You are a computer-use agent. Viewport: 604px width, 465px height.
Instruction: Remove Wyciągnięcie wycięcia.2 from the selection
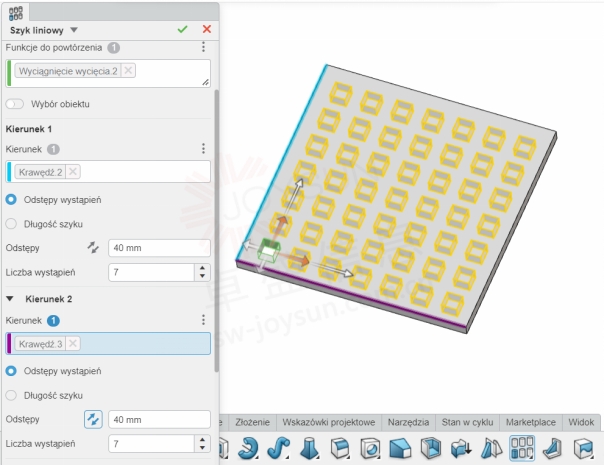[128, 70]
